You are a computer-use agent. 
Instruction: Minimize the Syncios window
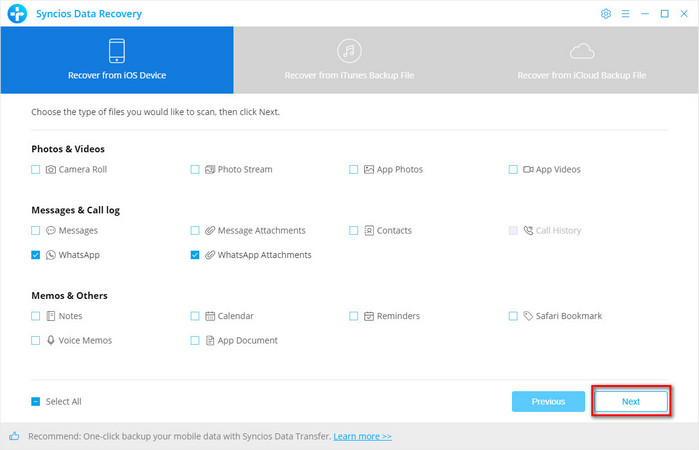(x=645, y=14)
